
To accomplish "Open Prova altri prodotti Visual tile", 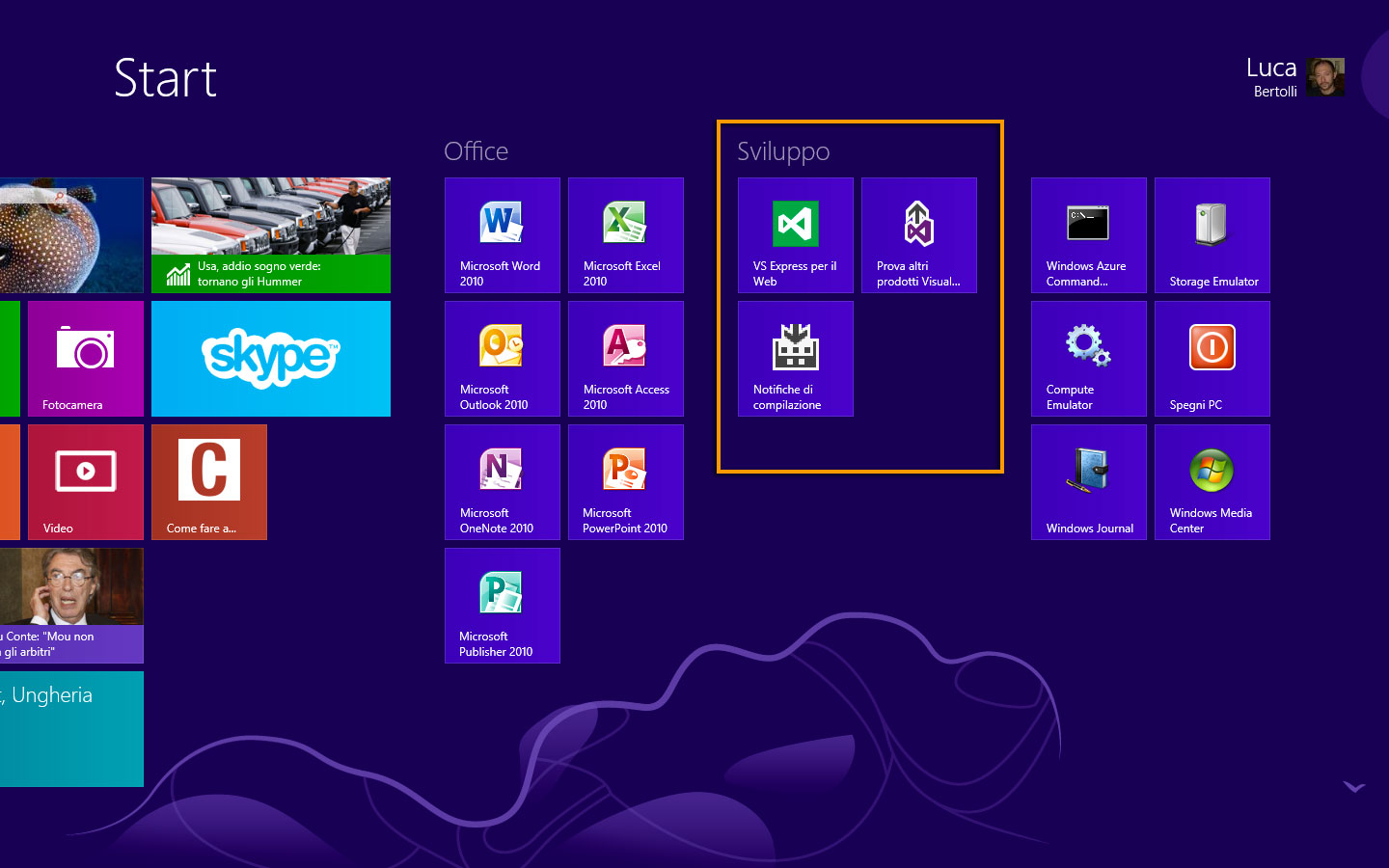I will pyautogui.click(x=919, y=235).
